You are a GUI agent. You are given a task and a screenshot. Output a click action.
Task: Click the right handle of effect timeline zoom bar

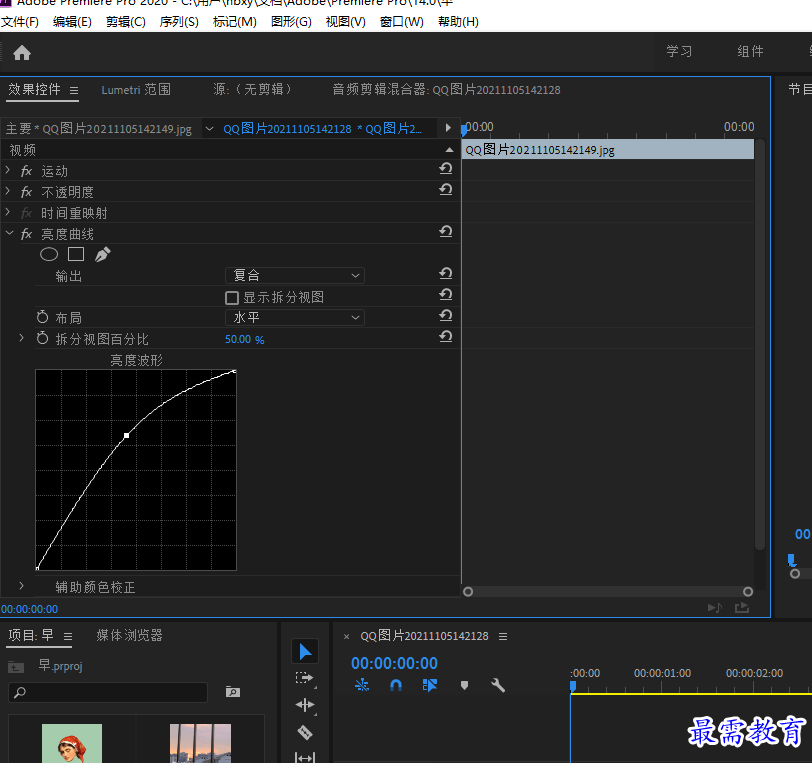tap(748, 592)
